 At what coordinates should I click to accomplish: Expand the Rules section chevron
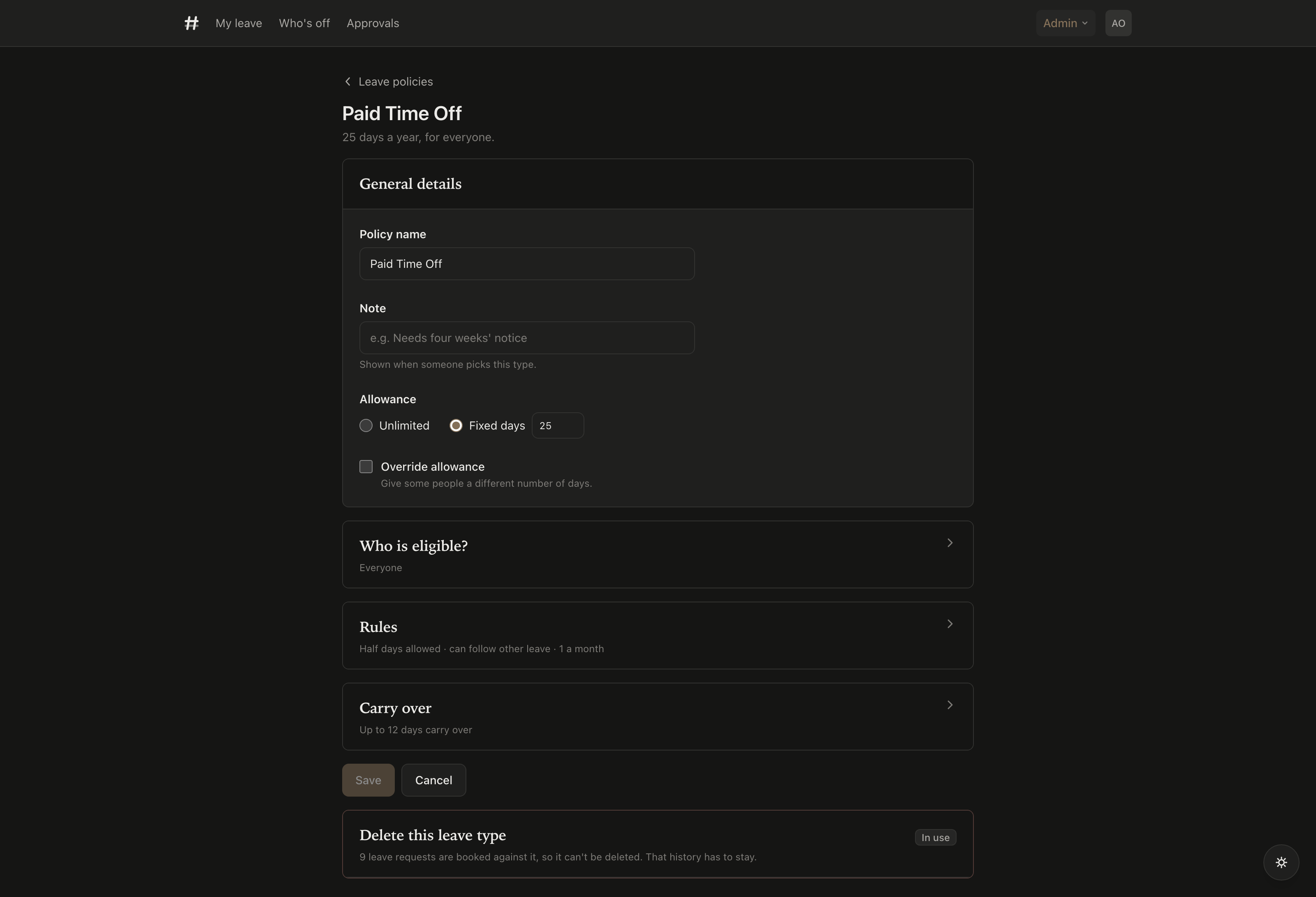[x=950, y=624]
